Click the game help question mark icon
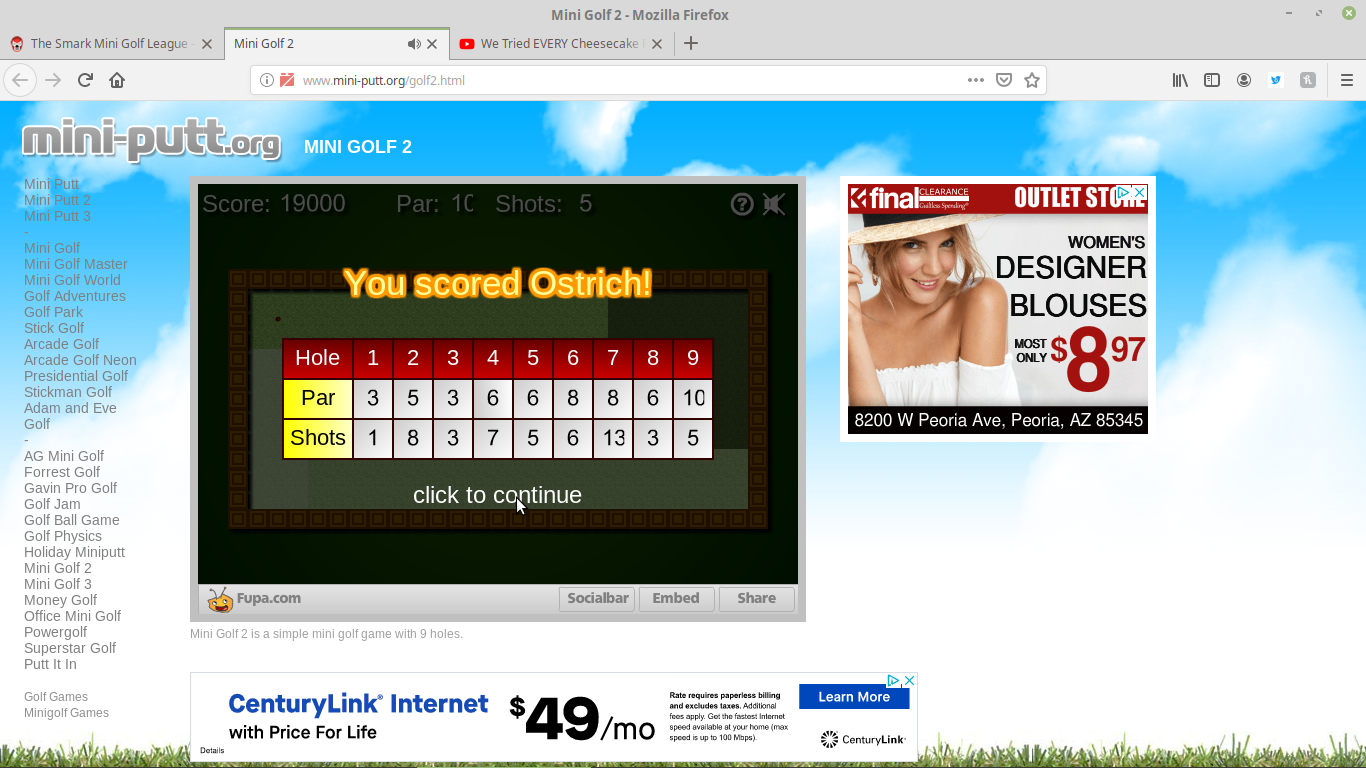 pyautogui.click(x=741, y=204)
